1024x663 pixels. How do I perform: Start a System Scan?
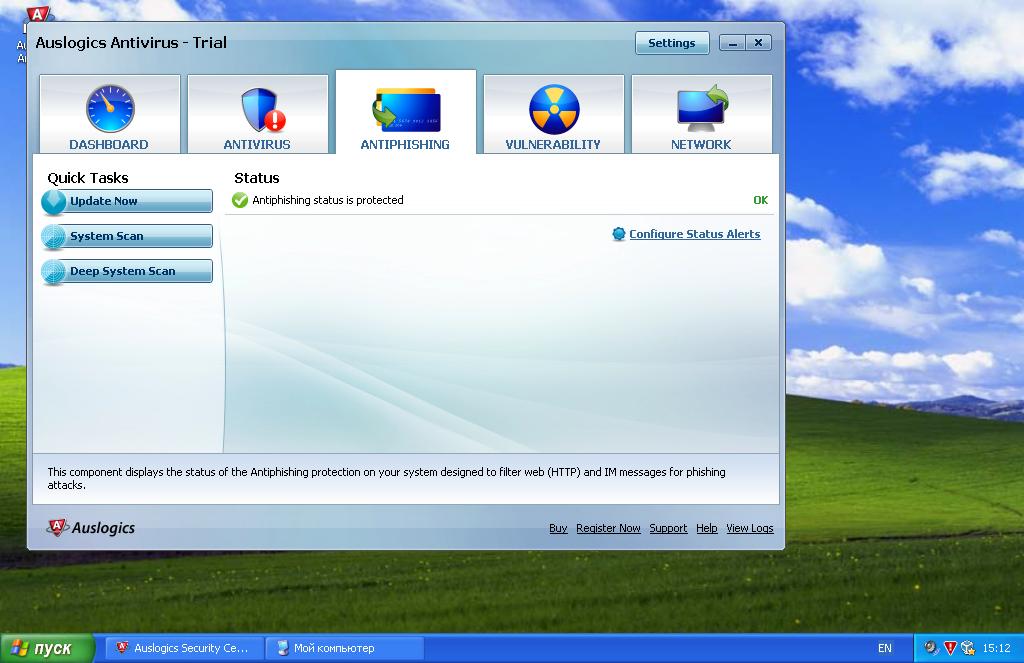(x=127, y=236)
